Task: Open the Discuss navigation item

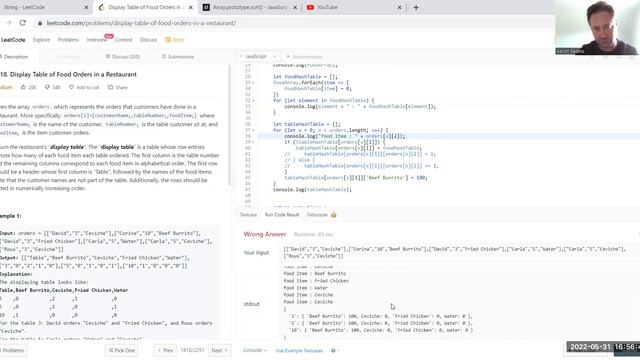Action: [x=148, y=40]
